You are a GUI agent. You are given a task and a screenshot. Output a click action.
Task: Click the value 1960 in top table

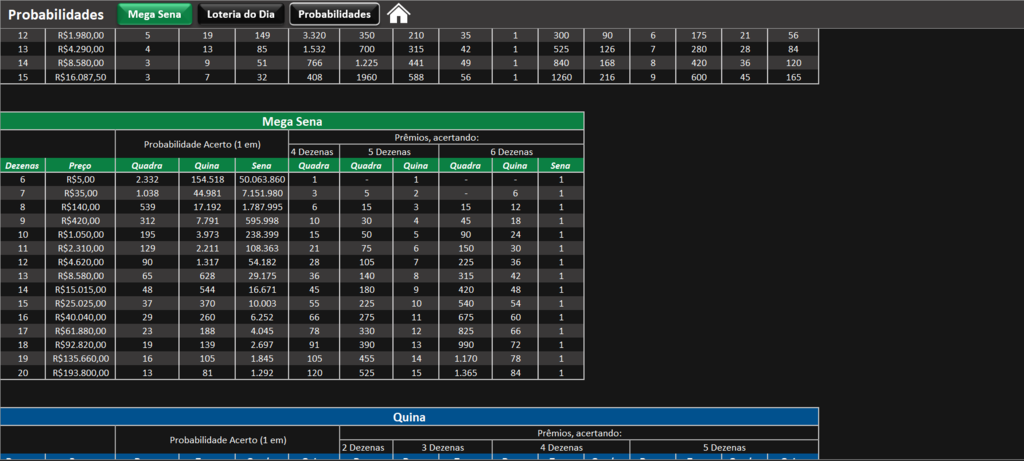[366, 76]
